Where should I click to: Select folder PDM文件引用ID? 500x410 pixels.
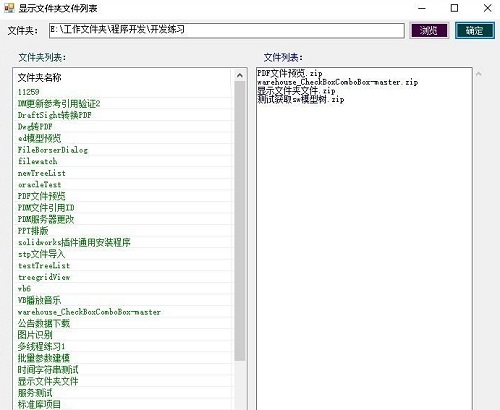click(x=123, y=208)
